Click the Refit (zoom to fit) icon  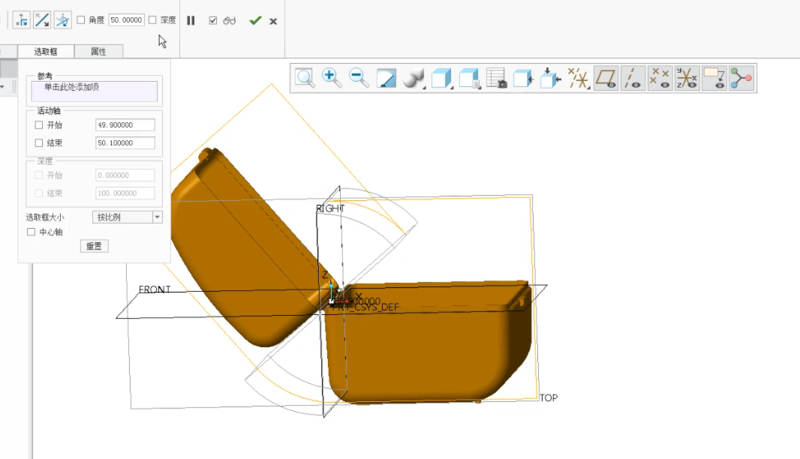pos(305,78)
